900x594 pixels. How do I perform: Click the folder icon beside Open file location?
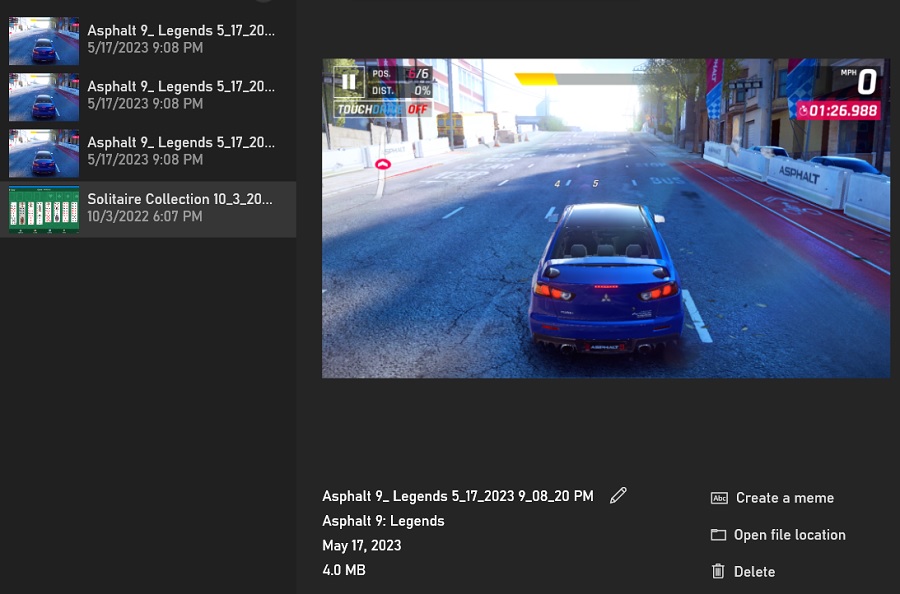pyautogui.click(x=718, y=534)
